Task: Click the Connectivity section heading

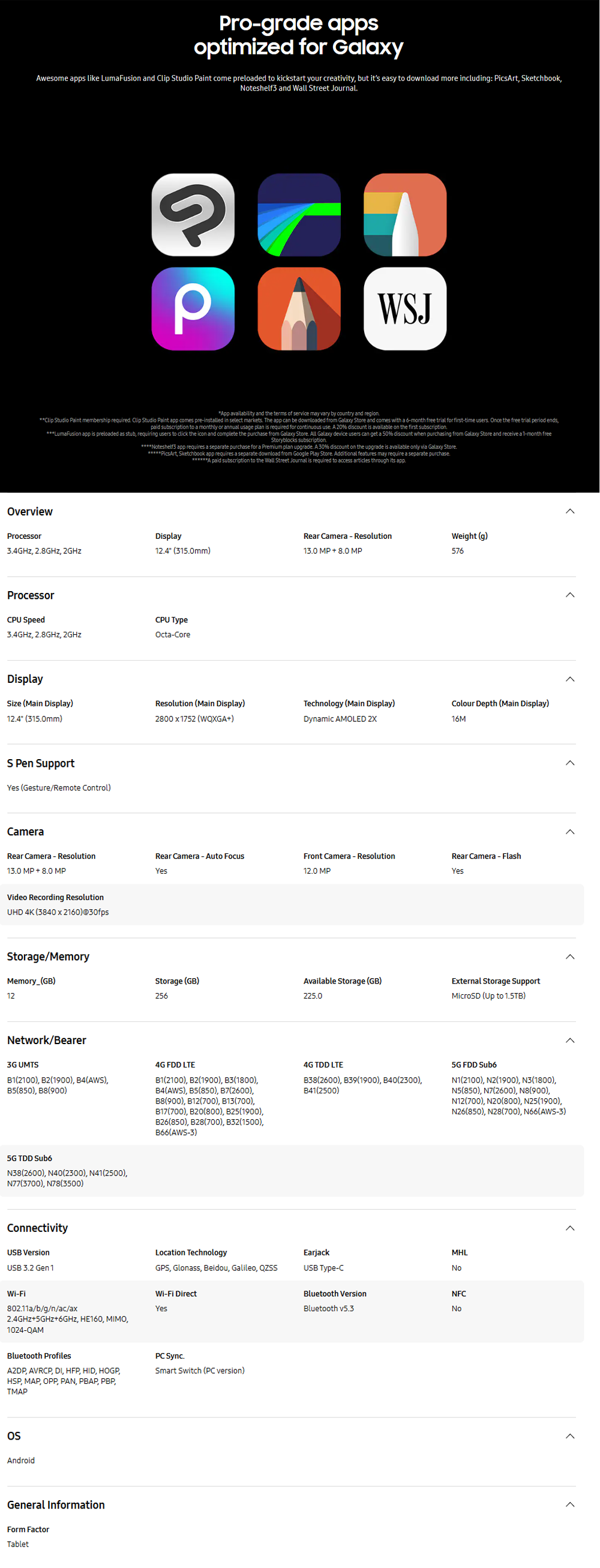Action: coord(38,1228)
